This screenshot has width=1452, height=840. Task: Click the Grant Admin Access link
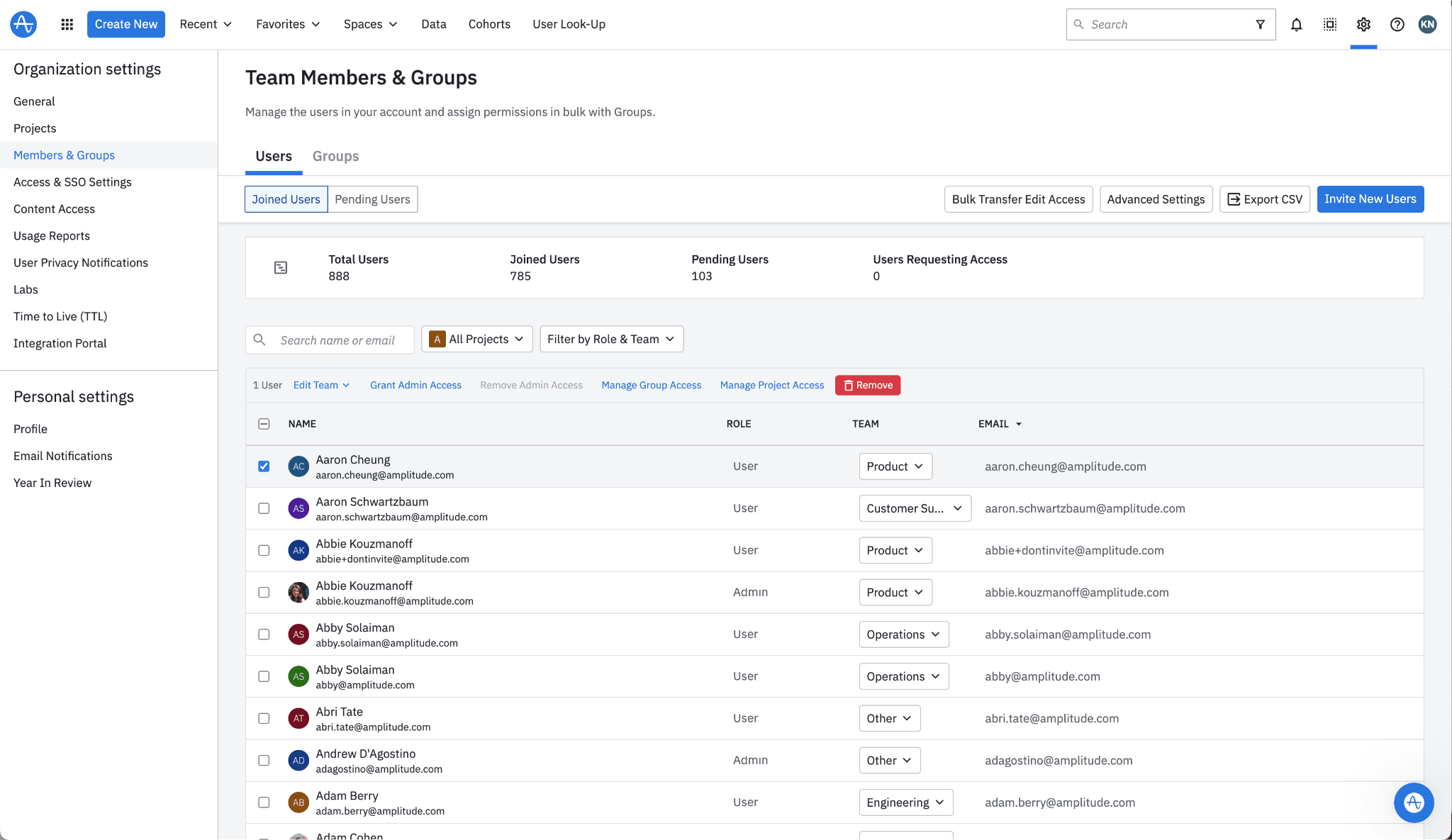click(415, 385)
